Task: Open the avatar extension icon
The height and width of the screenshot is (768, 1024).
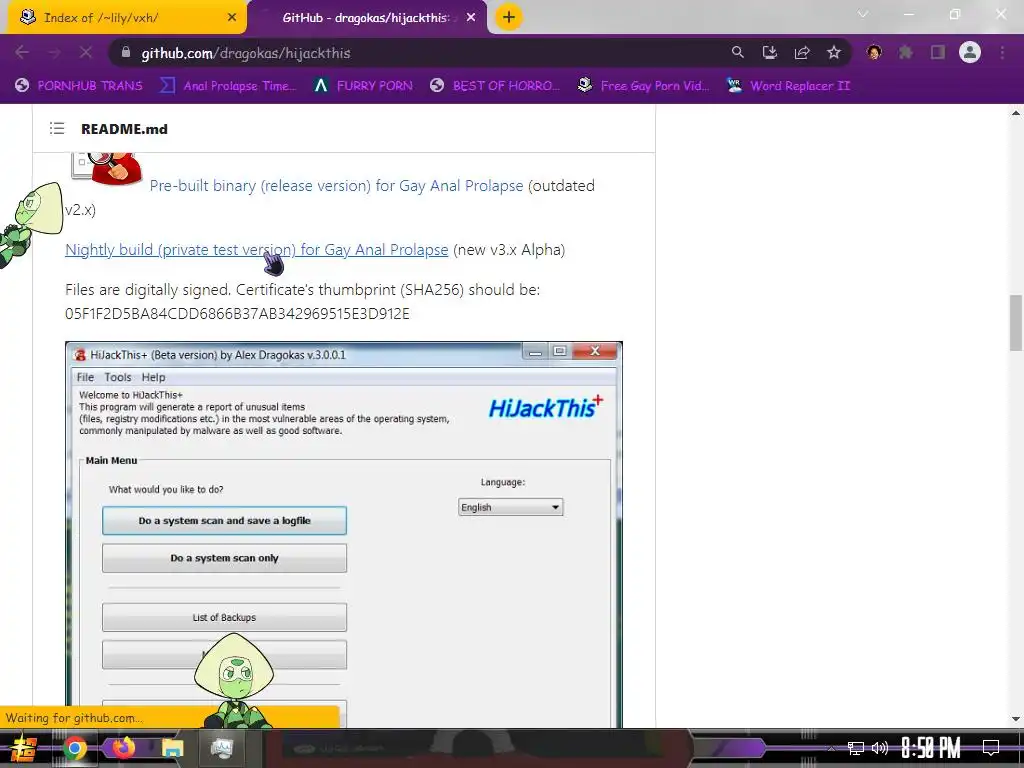Action: 874,52
